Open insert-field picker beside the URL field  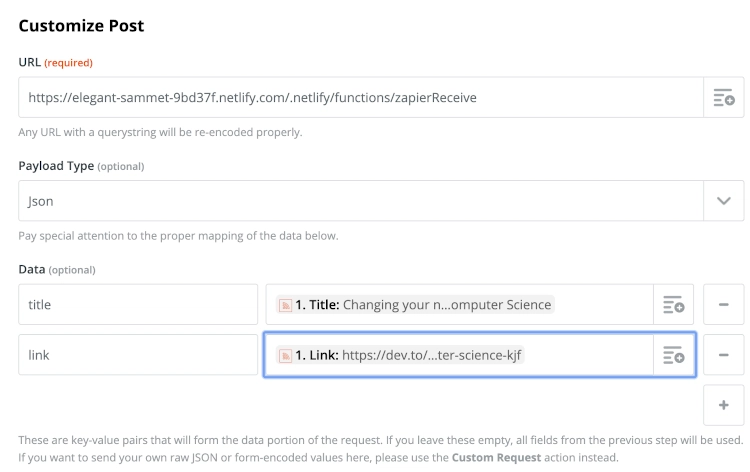click(x=723, y=98)
